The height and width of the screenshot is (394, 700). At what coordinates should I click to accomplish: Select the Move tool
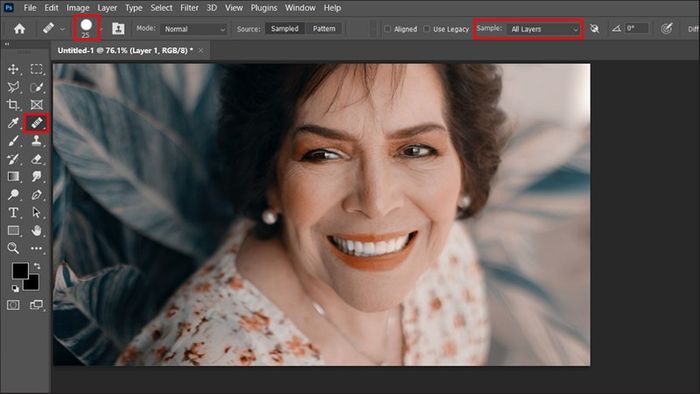tap(13, 69)
